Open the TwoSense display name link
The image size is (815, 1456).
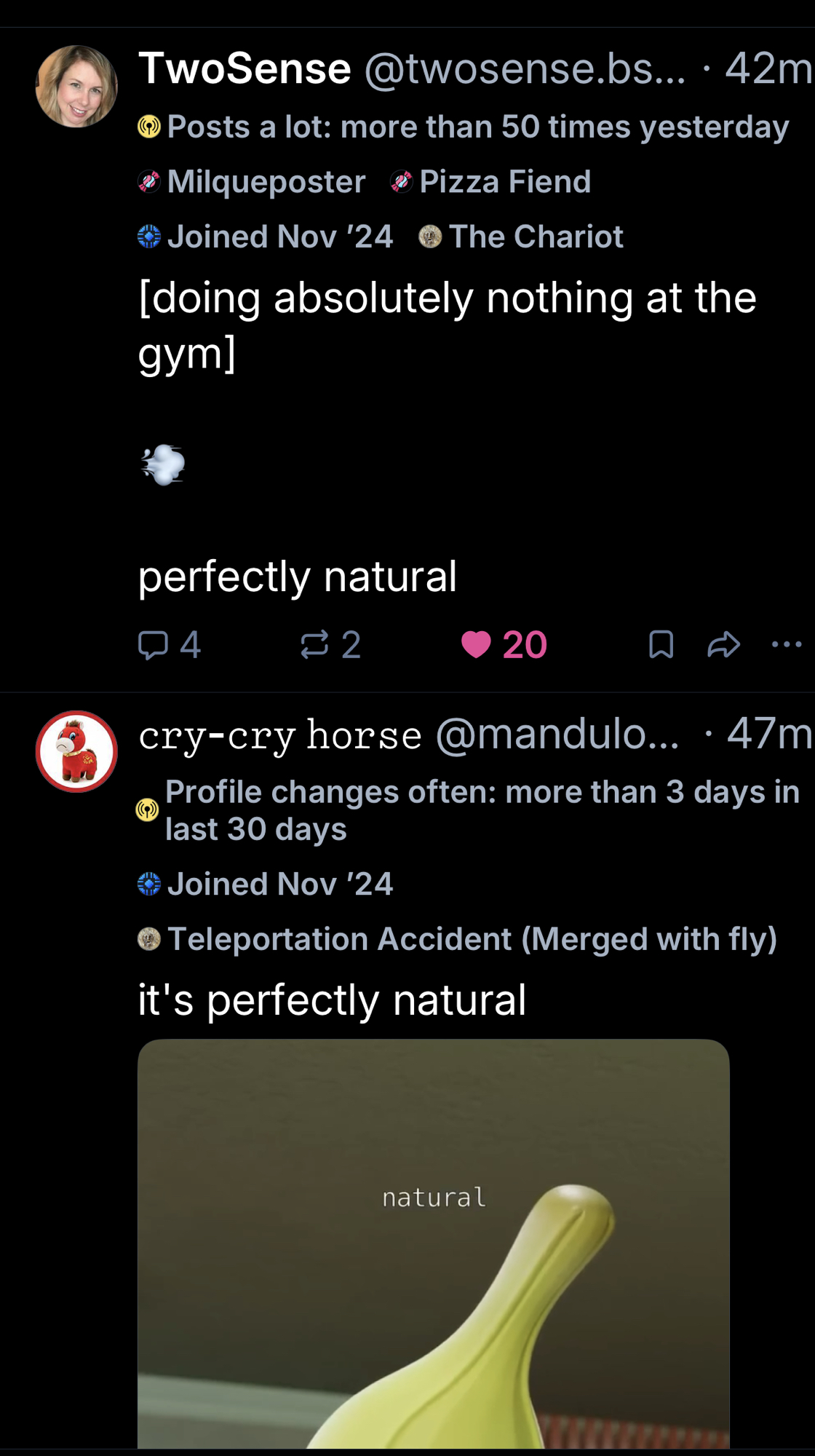(244, 68)
